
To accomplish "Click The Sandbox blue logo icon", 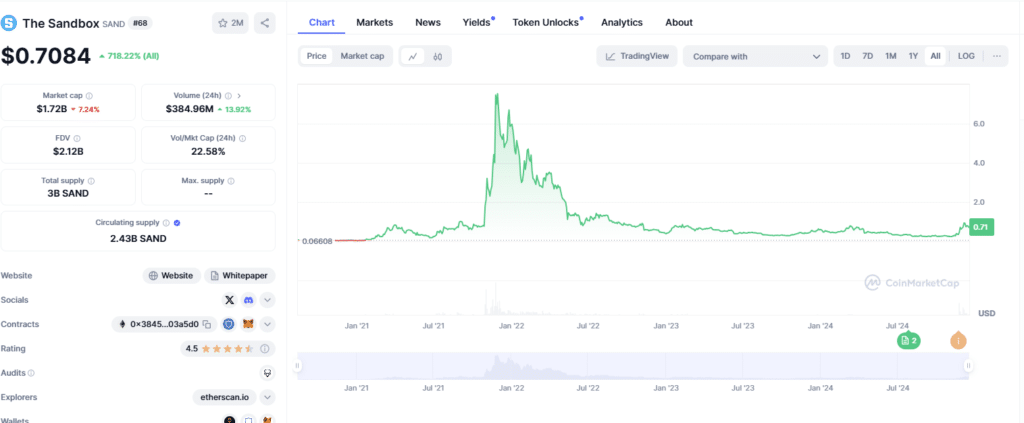I will pos(8,23).
